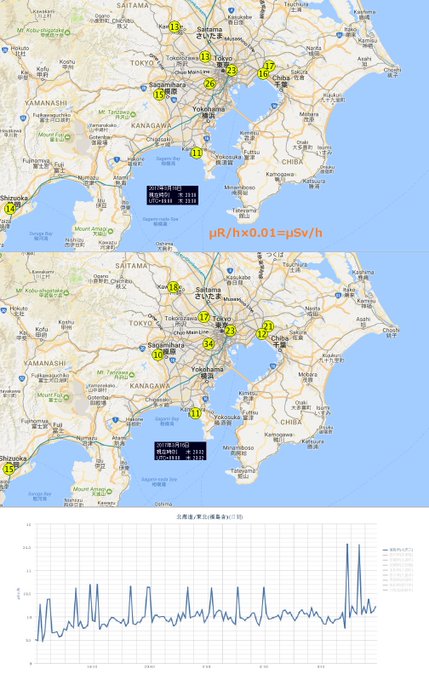Click marker 21 near Chiba on bottom map

(269, 327)
